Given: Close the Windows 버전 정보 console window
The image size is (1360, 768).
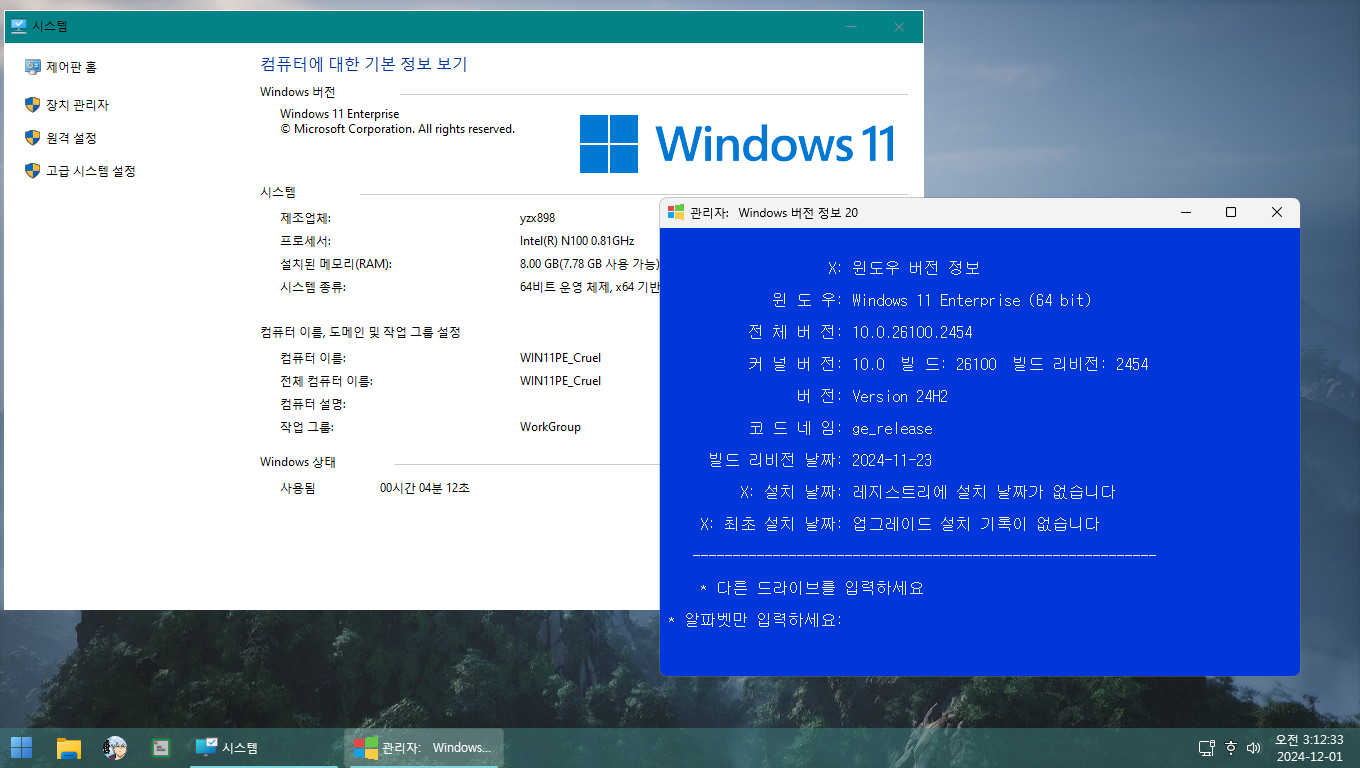Looking at the screenshot, I should [x=1277, y=212].
